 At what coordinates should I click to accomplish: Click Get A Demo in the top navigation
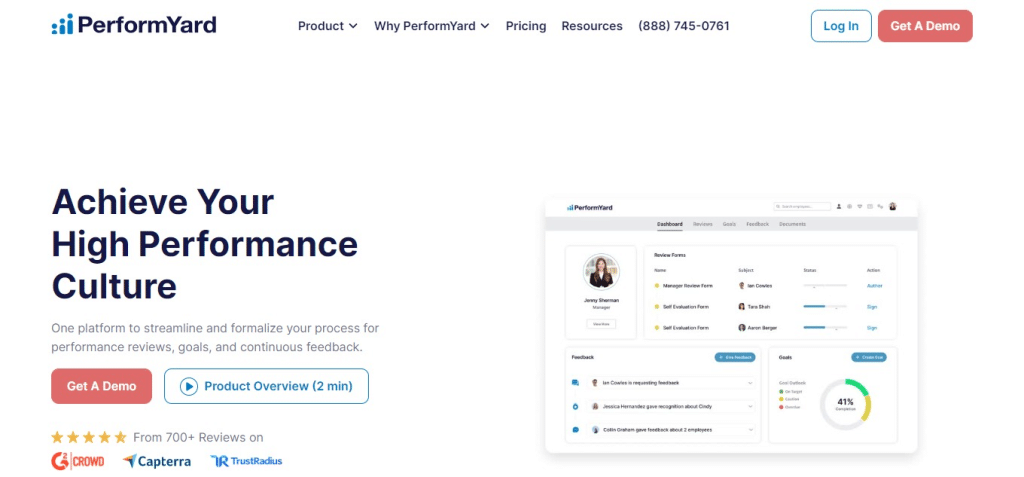tap(925, 26)
